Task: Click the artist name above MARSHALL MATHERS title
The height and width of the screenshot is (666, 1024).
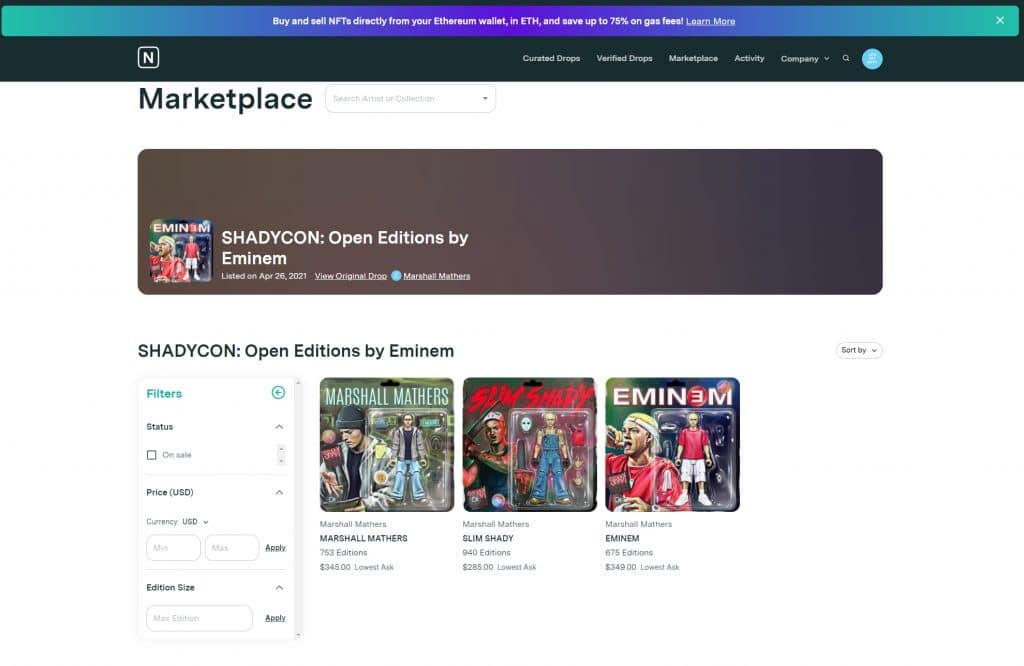Action: (x=353, y=524)
